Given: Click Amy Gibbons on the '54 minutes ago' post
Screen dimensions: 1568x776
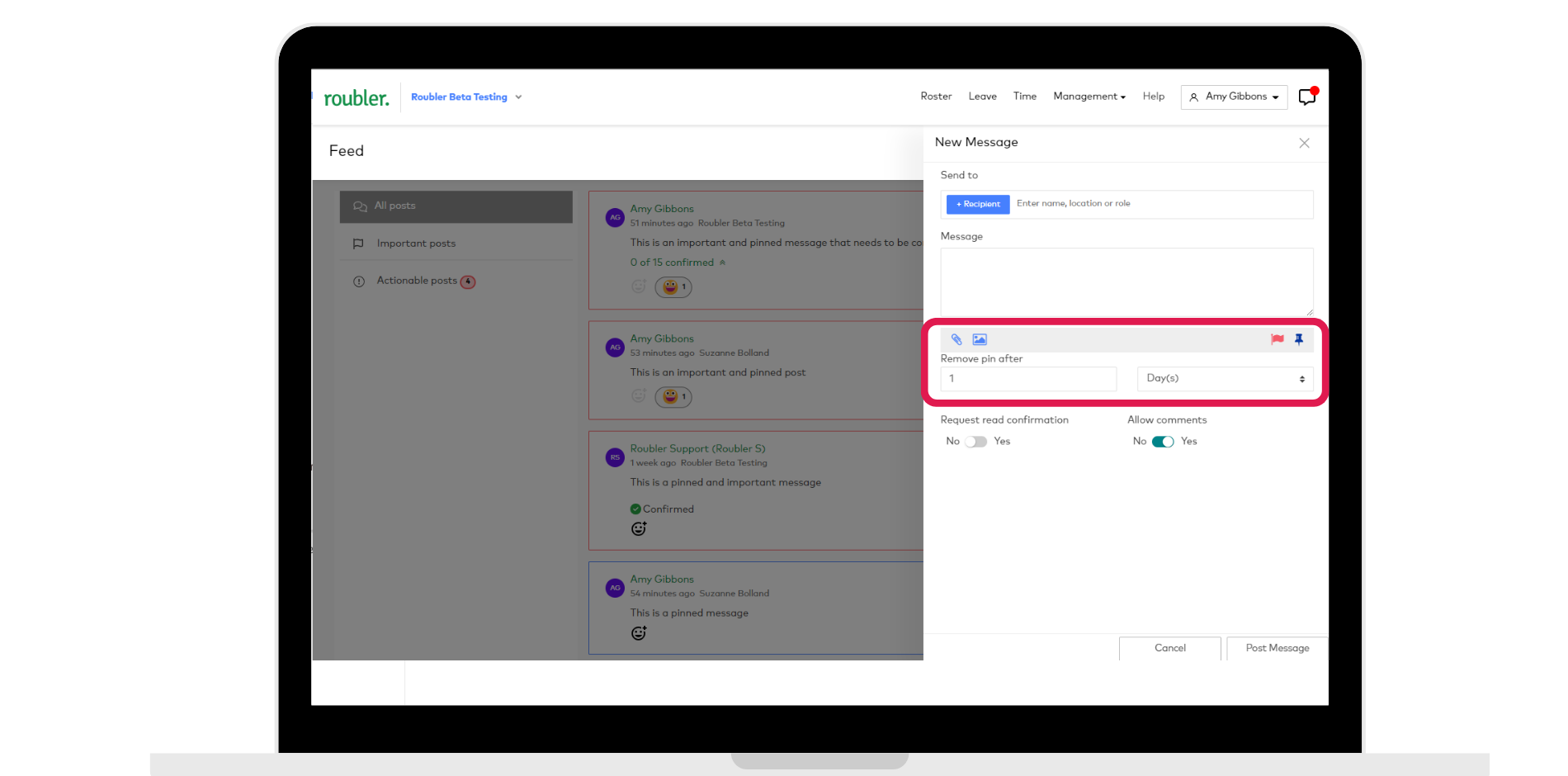Looking at the screenshot, I should (x=662, y=580).
